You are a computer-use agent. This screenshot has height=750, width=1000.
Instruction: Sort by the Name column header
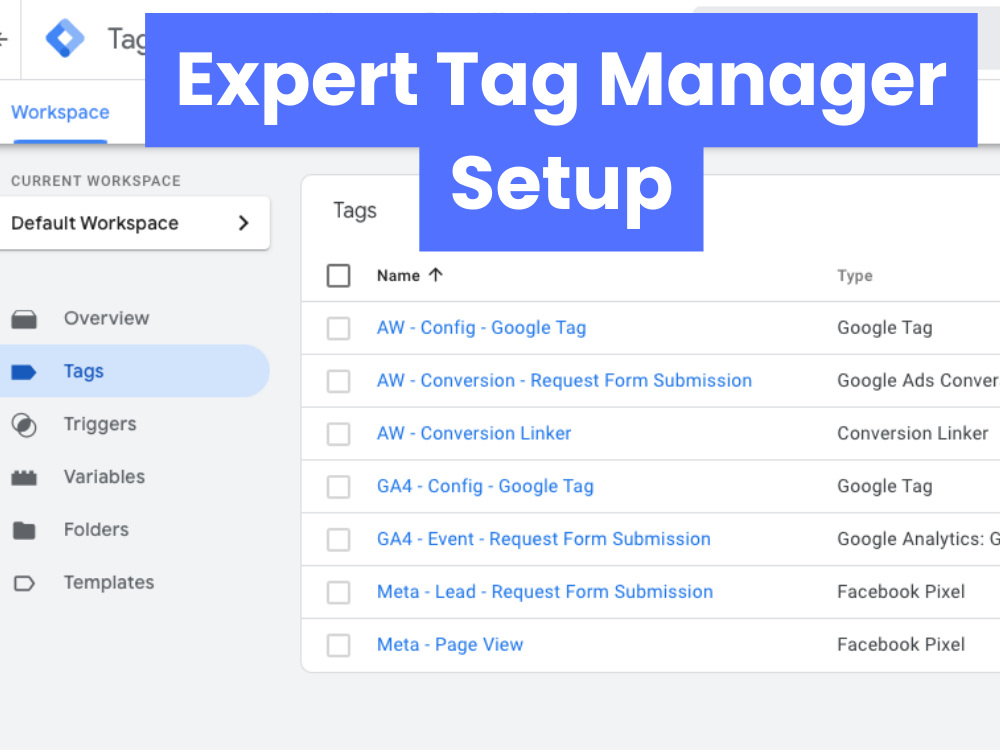(x=399, y=276)
